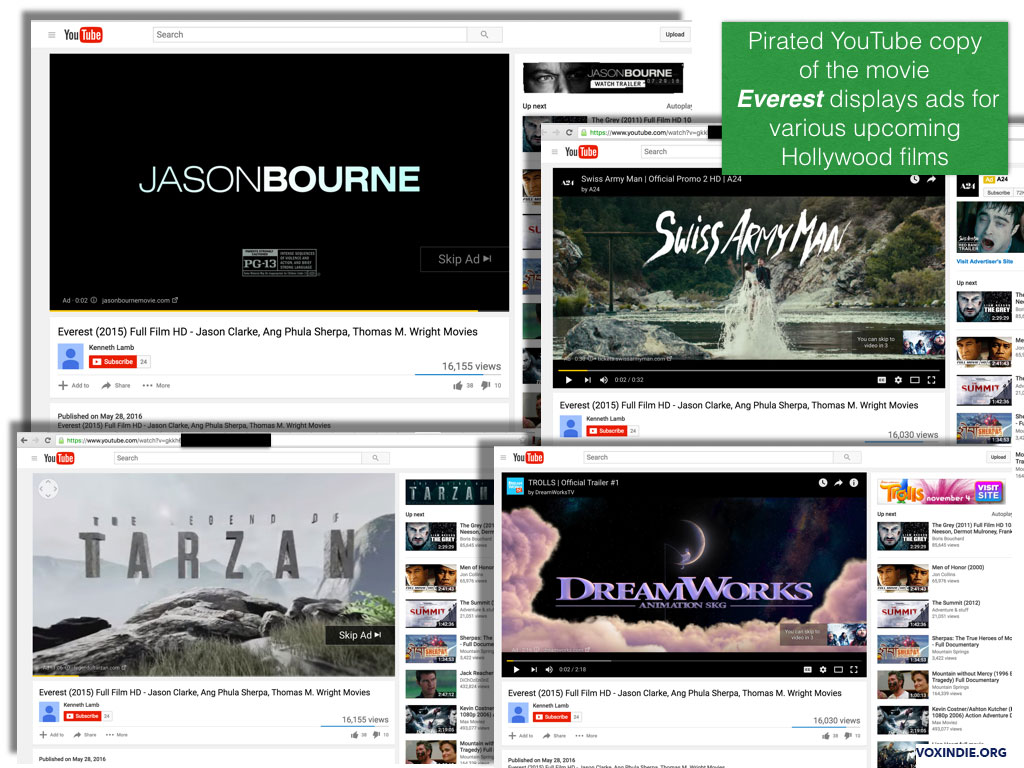Open jasonbournemovie.com advertiser link
1024x768 pixels.
point(140,300)
